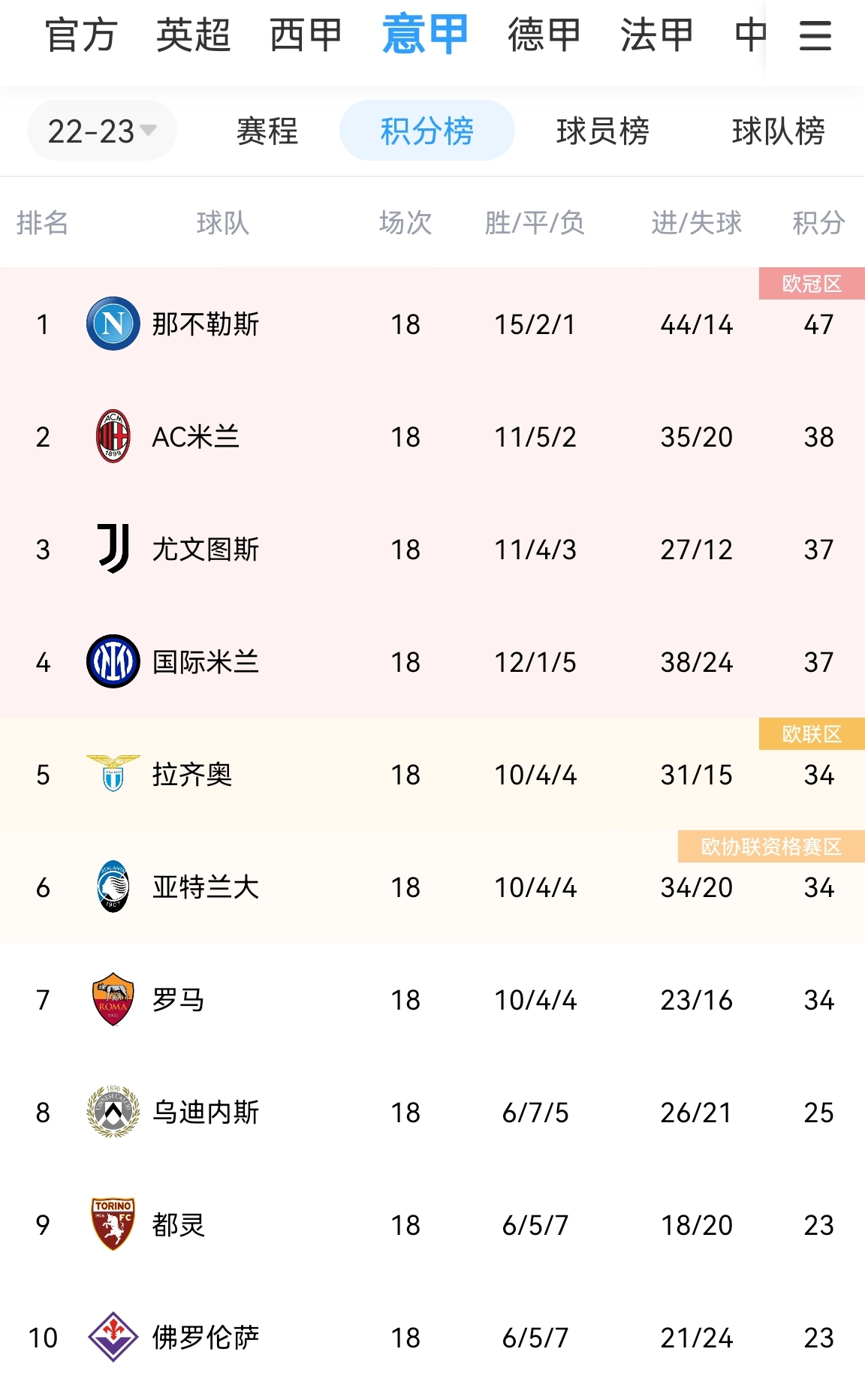This screenshot has width=865, height=1400.
Task: Tap the Torino bull crest
Action: coord(113,1224)
